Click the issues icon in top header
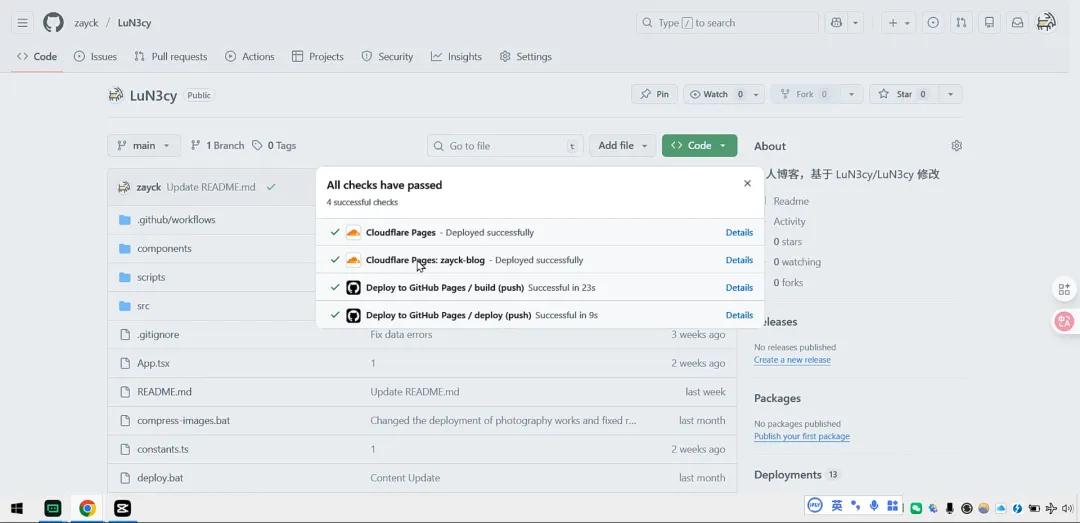Image resolution: width=1080 pixels, height=523 pixels. [932, 22]
